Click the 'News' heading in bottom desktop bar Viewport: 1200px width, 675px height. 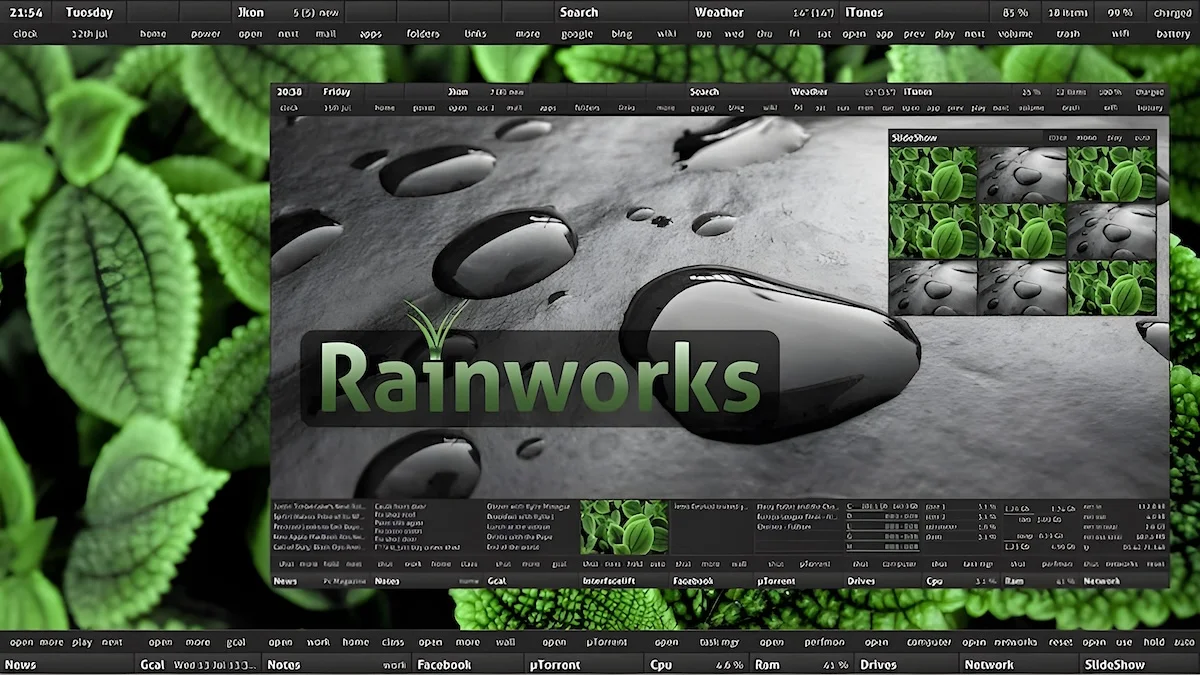pos(20,664)
